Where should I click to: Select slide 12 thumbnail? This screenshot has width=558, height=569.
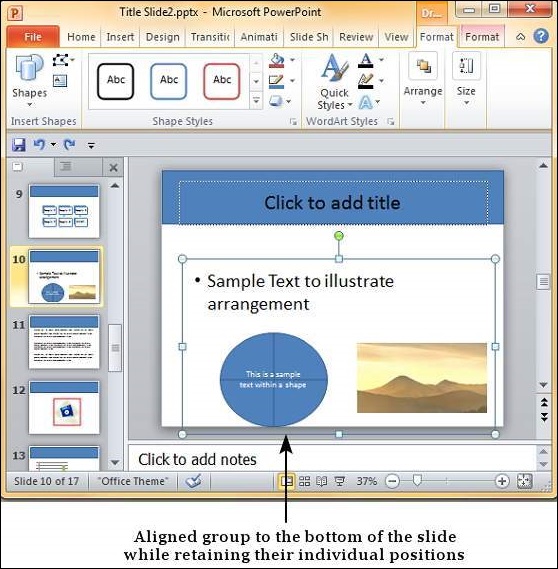click(x=64, y=407)
